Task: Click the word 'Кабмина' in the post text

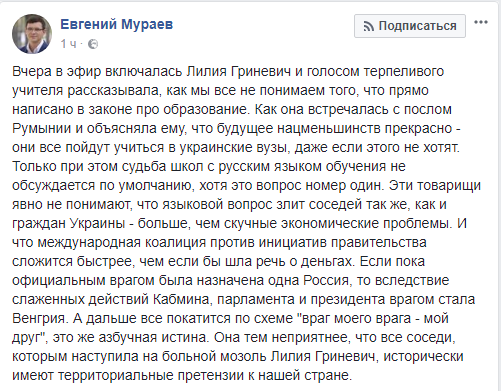Action: tap(181, 299)
